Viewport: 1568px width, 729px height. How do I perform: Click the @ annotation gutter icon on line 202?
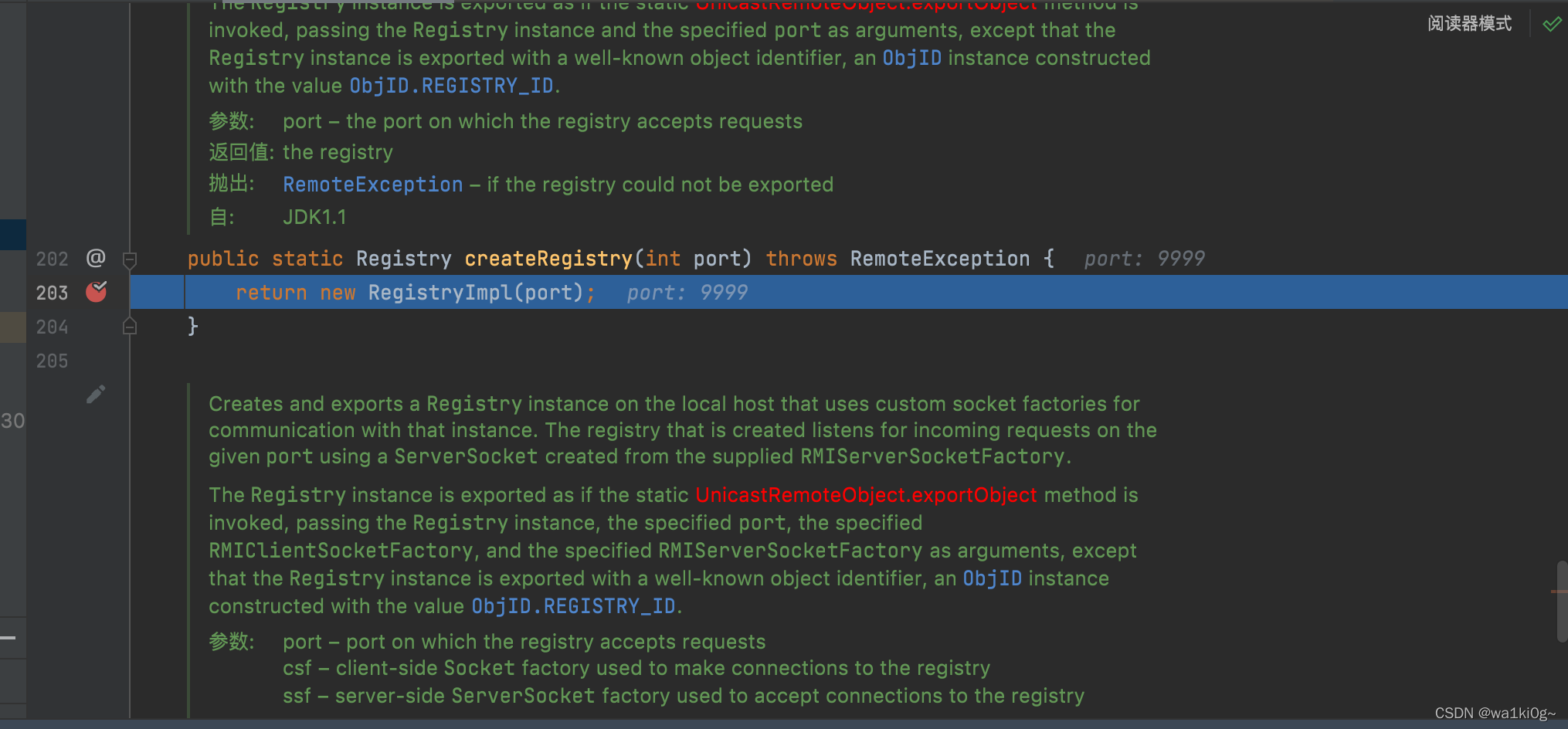(x=96, y=258)
